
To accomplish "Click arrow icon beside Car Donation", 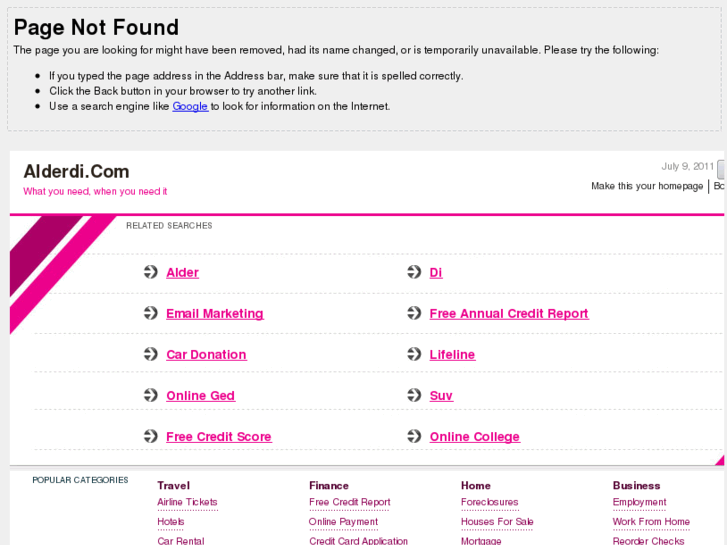I will click(151, 354).
